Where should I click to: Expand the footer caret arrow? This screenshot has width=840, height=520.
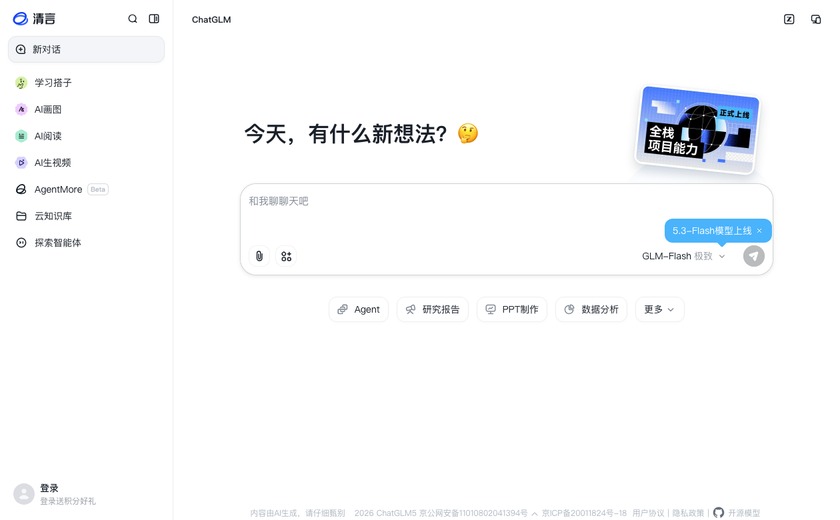point(535,514)
